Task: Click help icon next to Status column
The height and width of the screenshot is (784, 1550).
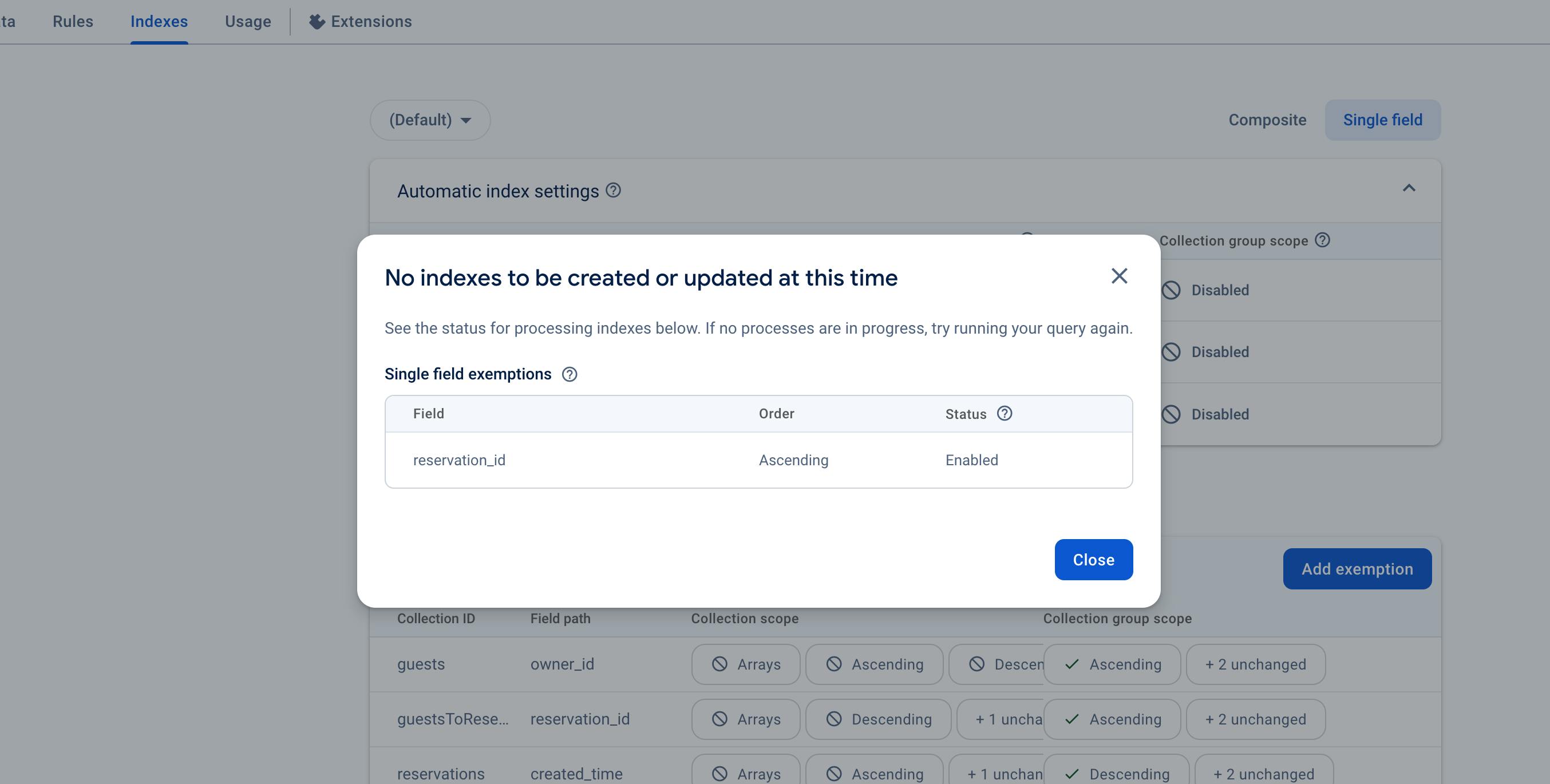Action: point(1005,413)
